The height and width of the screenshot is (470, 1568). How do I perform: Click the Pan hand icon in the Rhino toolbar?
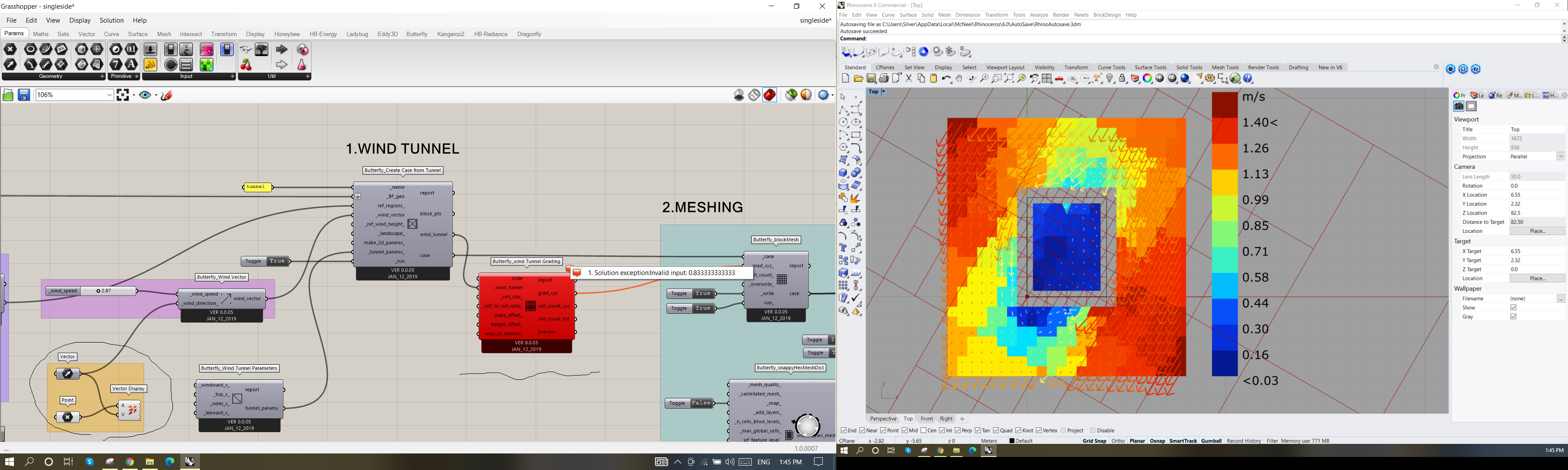(x=959, y=79)
